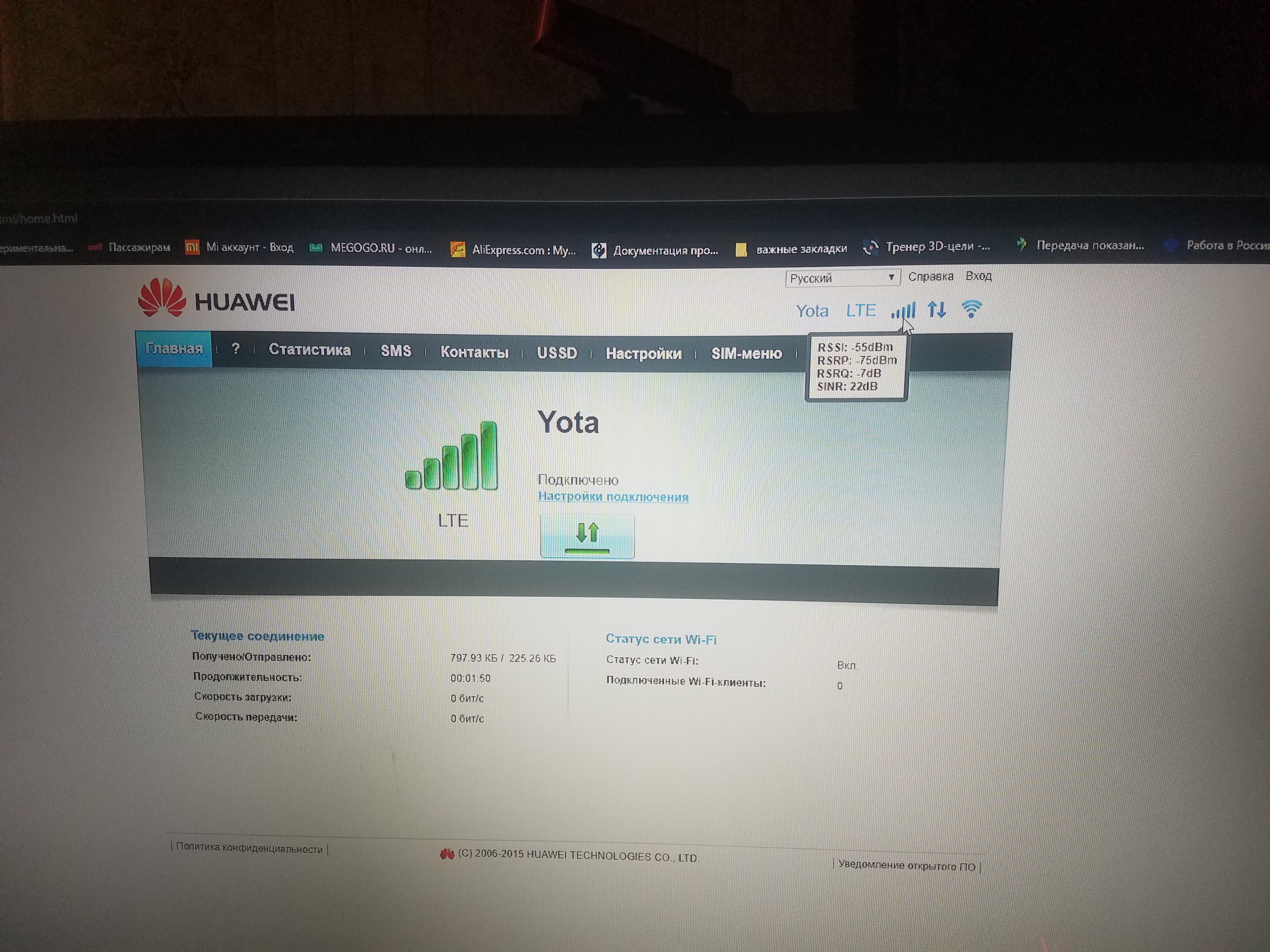1270x952 pixels.
Task: Click the duration value 00:01:50
Action: (x=470, y=678)
